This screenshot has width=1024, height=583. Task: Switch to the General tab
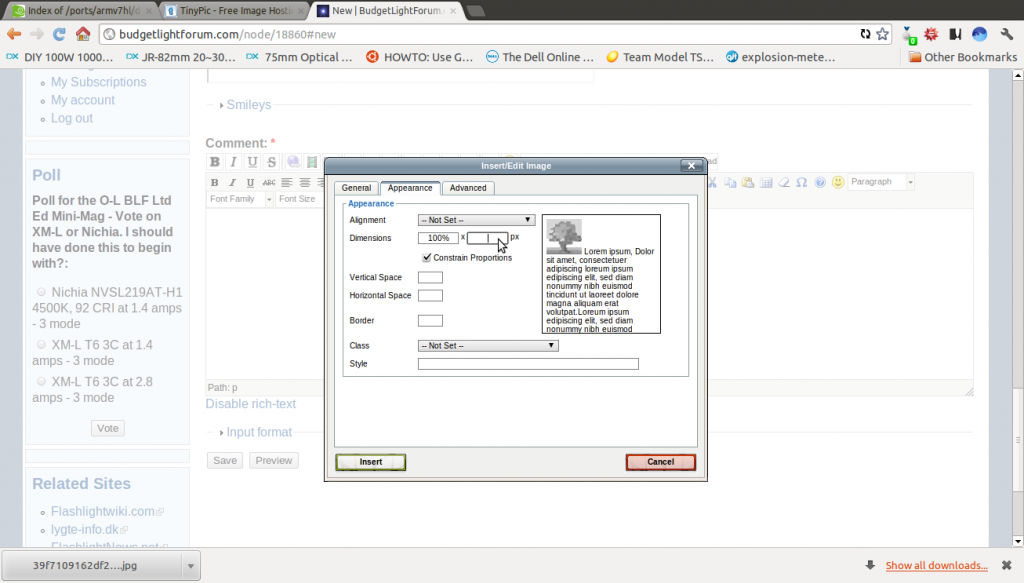(356, 188)
